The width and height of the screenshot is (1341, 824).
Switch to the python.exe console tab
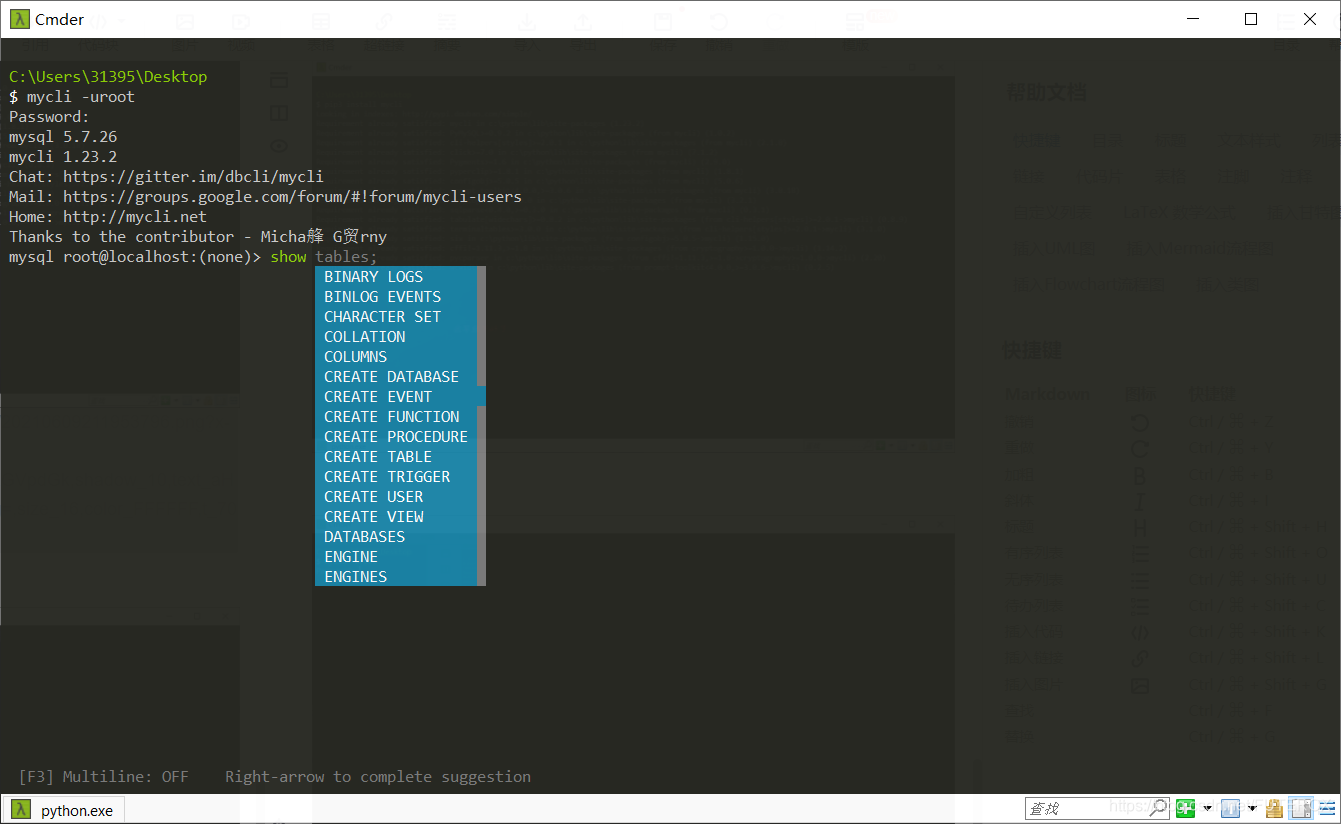(63, 810)
